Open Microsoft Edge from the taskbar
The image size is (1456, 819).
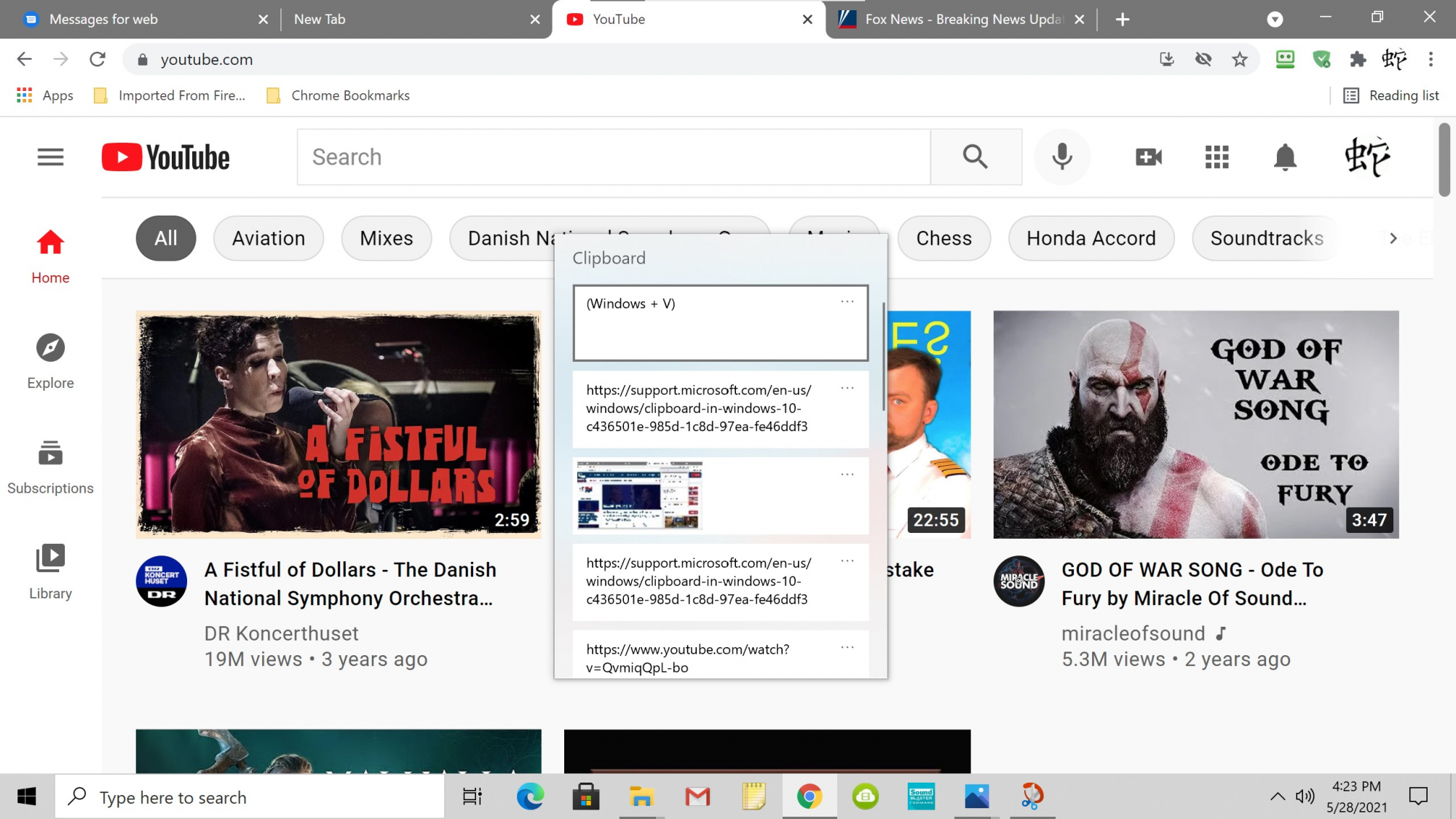tap(530, 797)
